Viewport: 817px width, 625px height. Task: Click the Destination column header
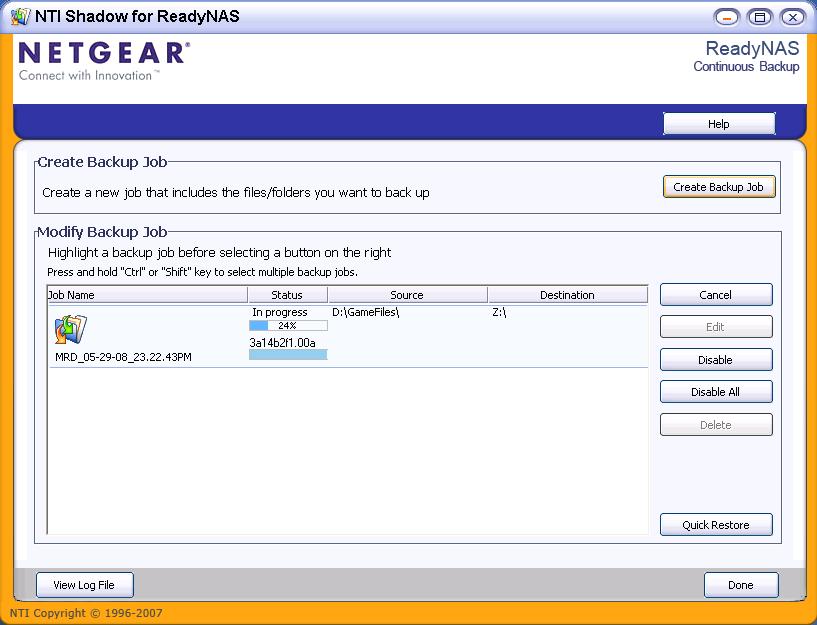[x=567, y=295]
